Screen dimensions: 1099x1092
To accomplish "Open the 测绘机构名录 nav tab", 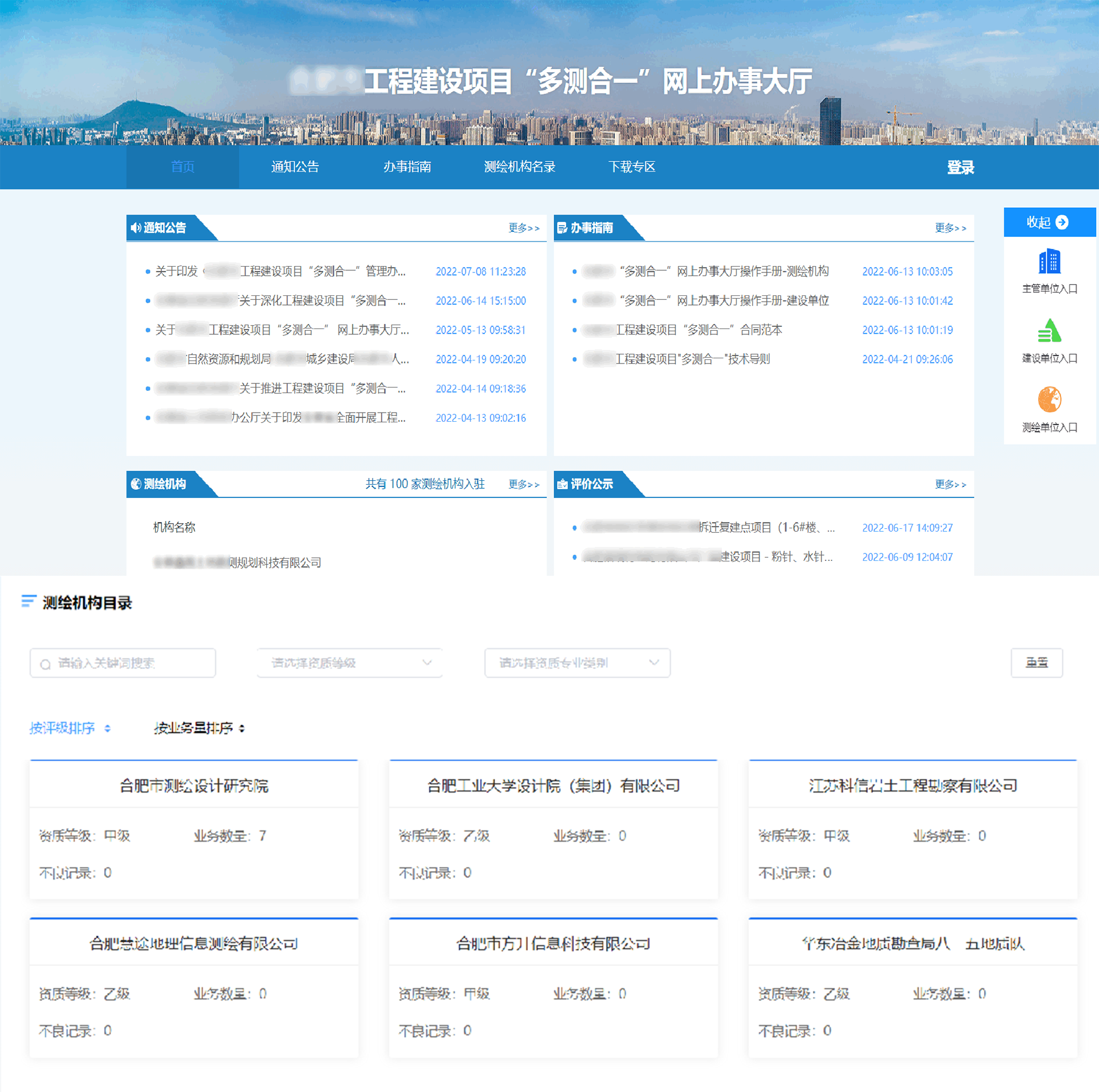I will click(x=519, y=167).
